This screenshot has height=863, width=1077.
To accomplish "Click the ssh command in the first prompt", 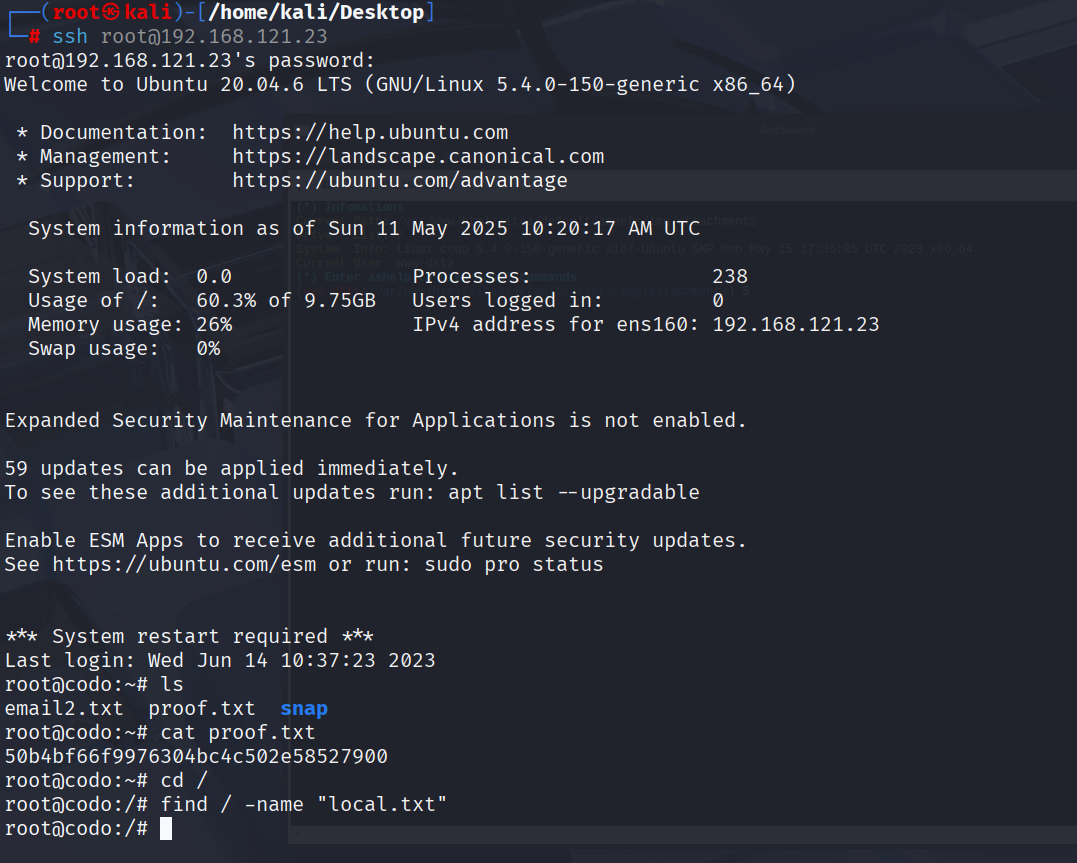I will pos(70,37).
